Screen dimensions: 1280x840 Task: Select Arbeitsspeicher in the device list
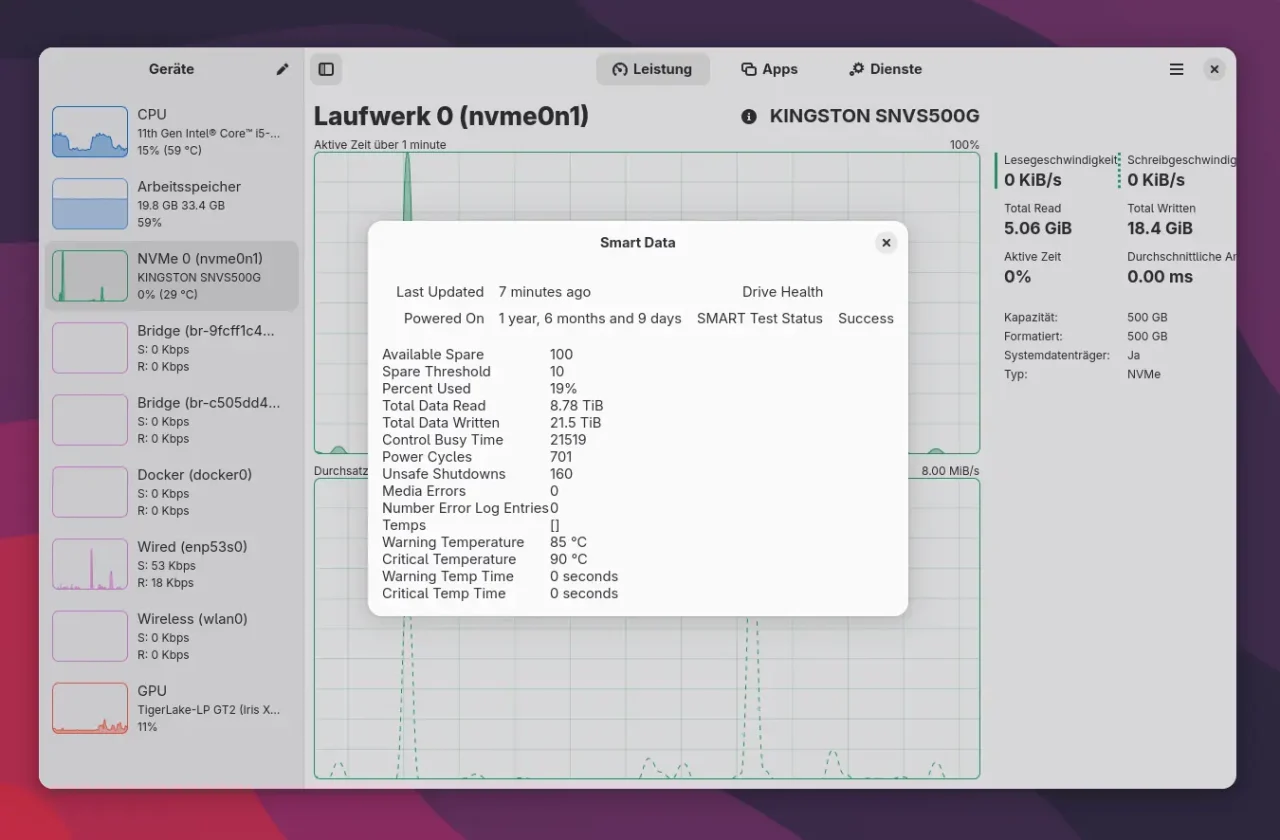click(189, 187)
